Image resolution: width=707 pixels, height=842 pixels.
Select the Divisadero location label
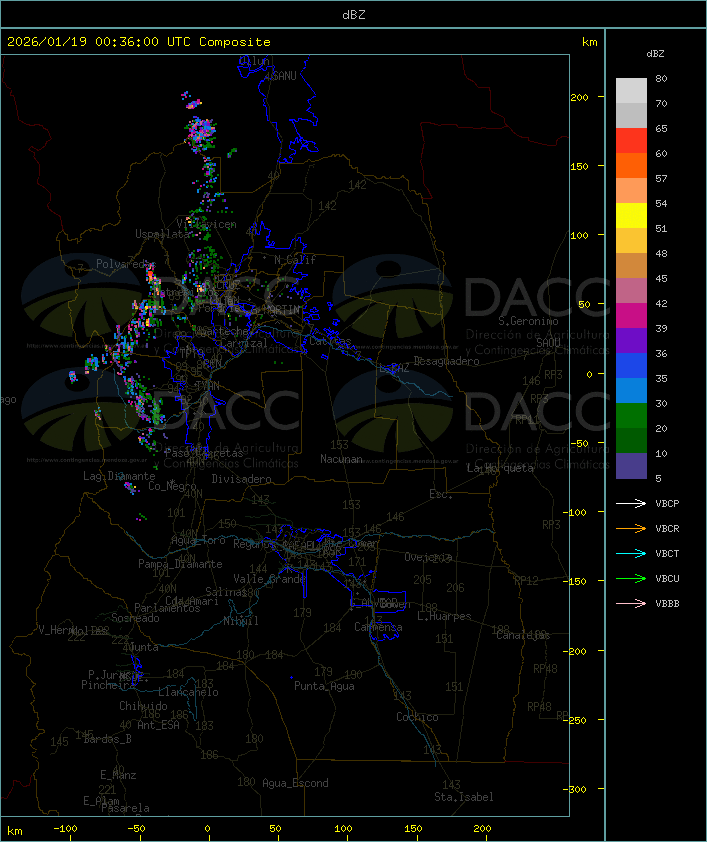coord(241,479)
